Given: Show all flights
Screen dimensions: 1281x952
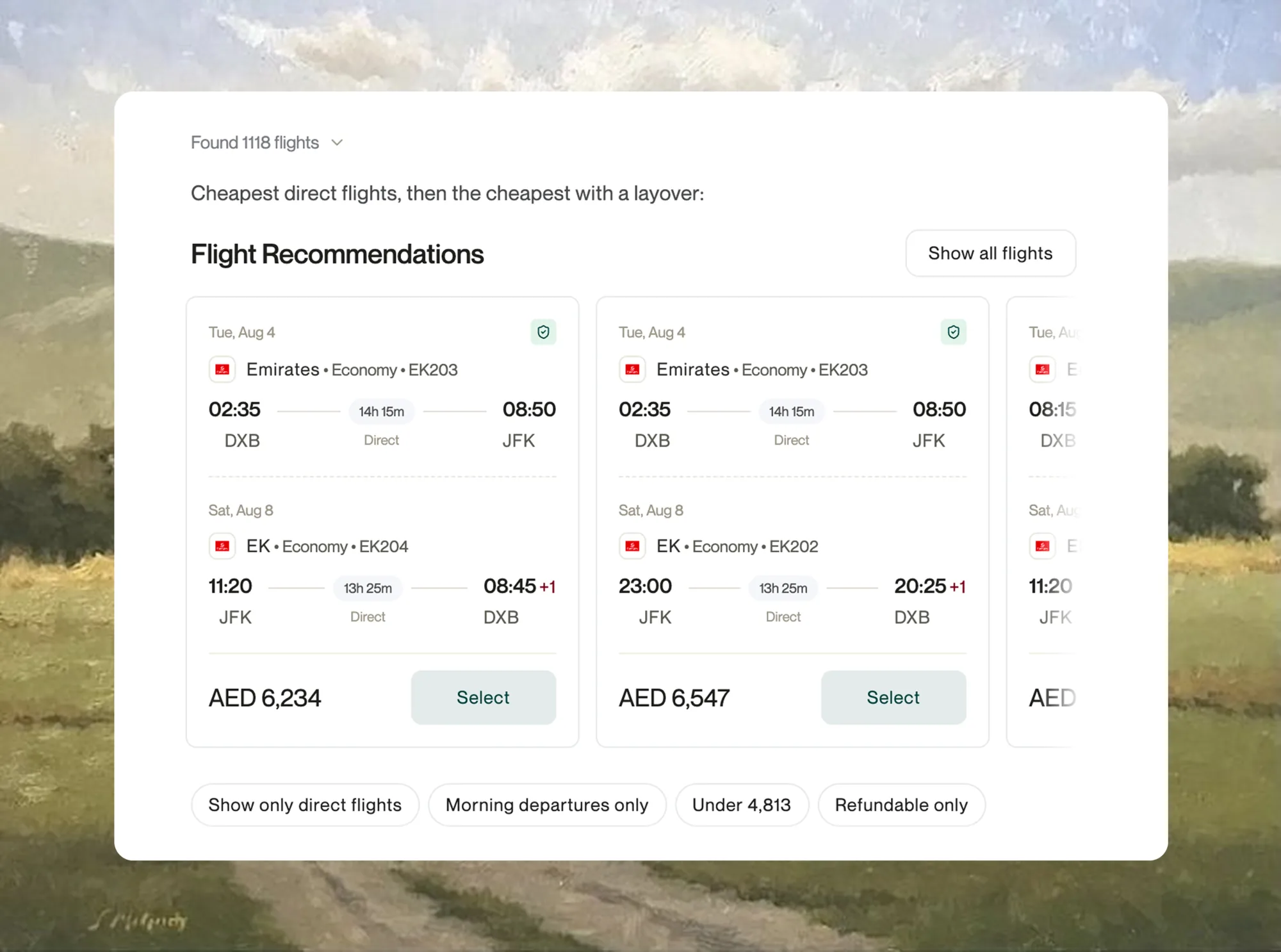Looking at the screenshot, I should point(990,253).
